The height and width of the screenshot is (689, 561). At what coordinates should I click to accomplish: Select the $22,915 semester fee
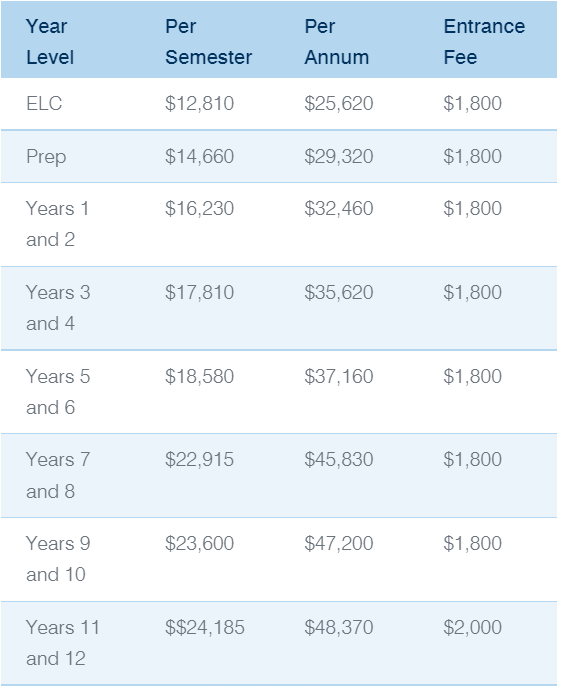(199, 460)
